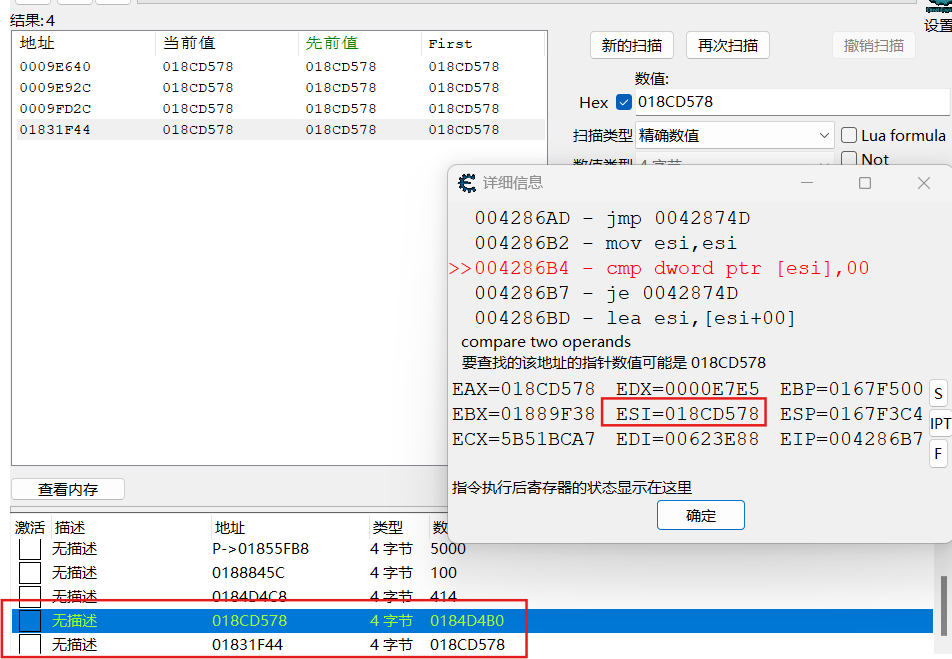Maximize the 详细信息 dialog window
Image resolution: width=952 pixels, height=659 pixels.
[865, 183]
